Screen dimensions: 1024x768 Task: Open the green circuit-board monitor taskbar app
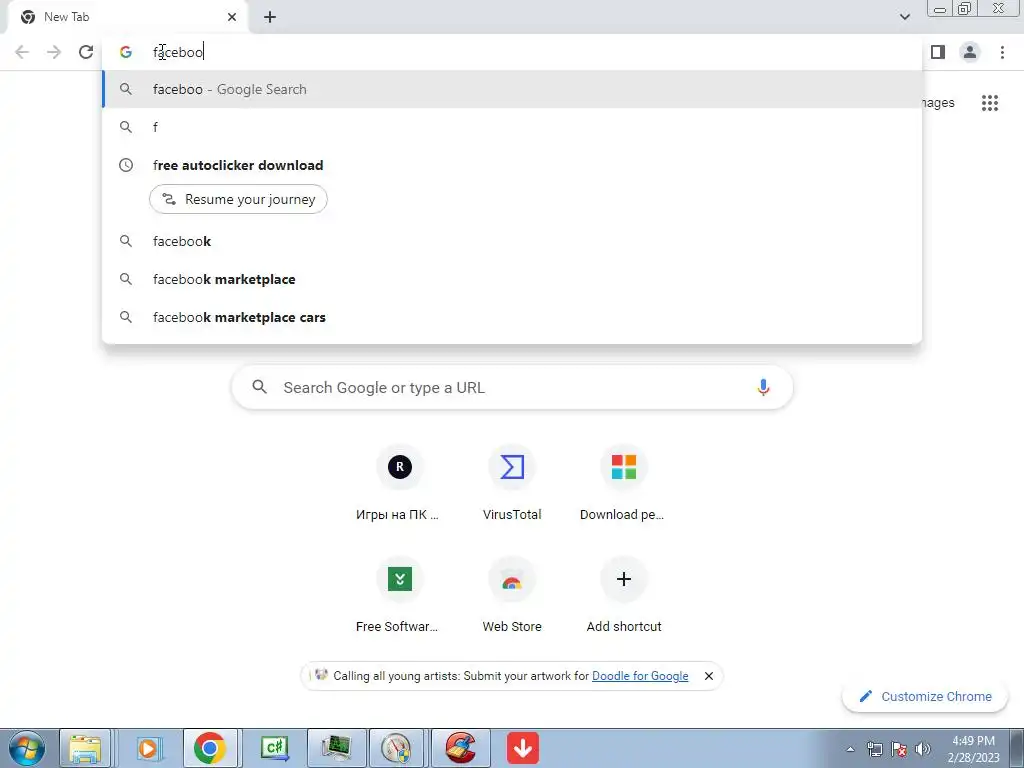pos(337,748)
